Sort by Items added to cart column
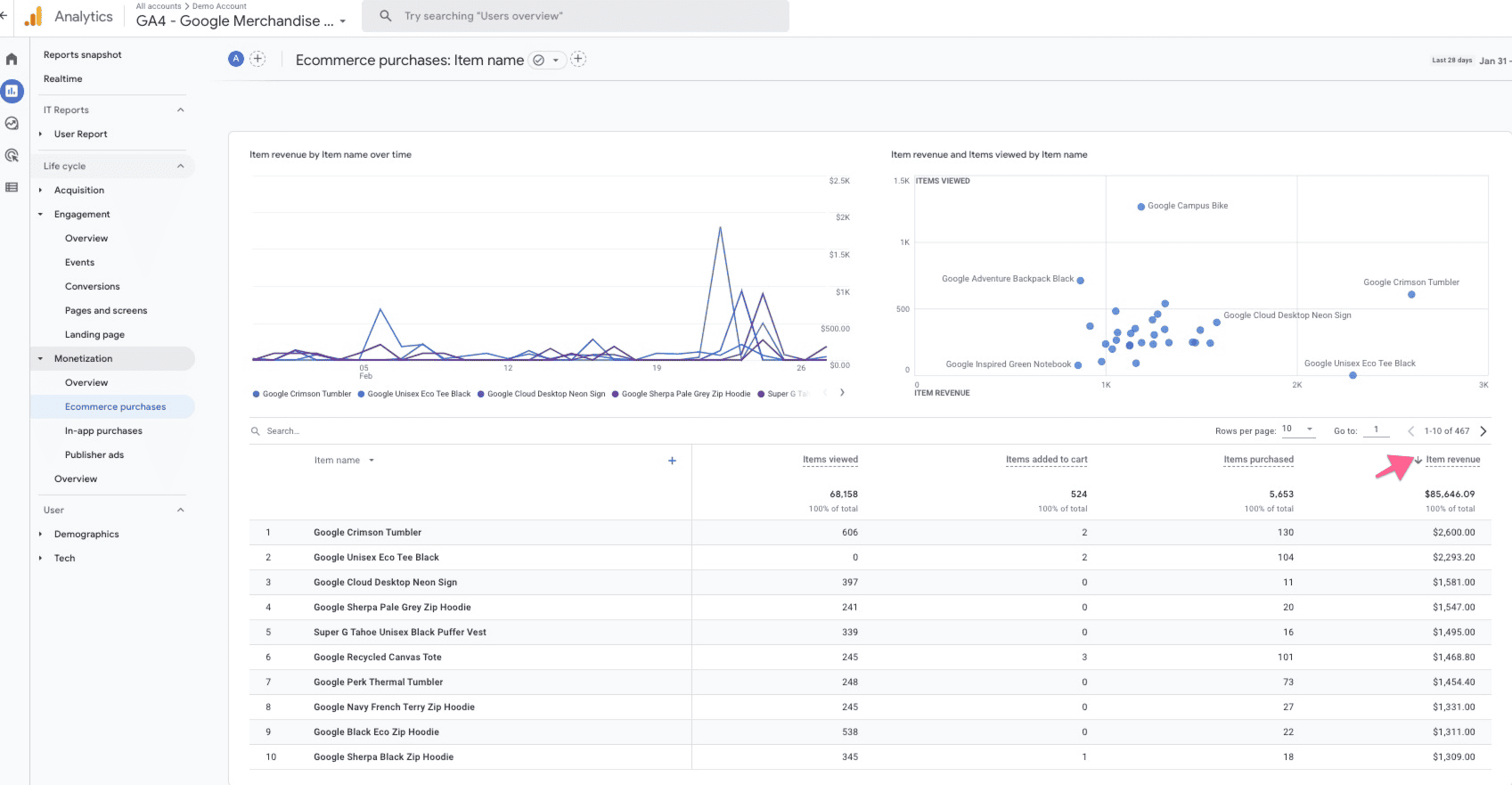The width and height of the screenshot is (1512, 785). click(1047, 460)
